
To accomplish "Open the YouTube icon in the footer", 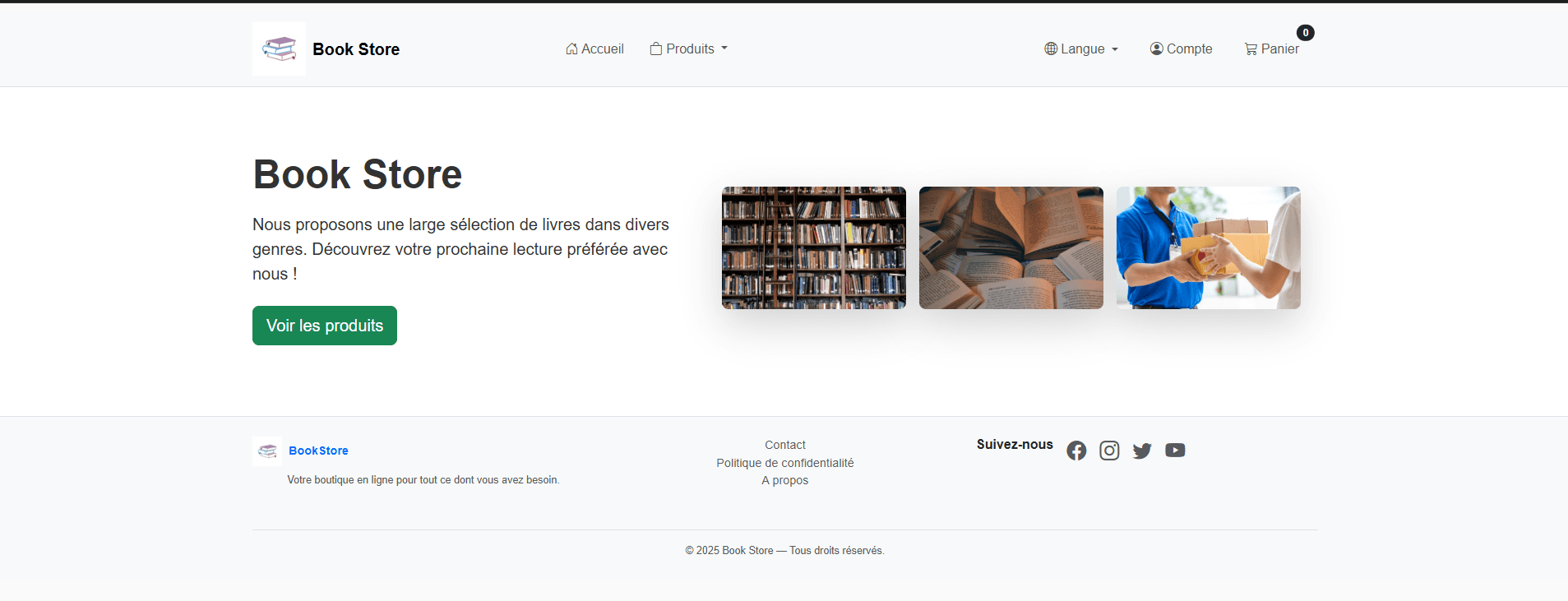I will pyautogui.click(x=1175, y=451).
